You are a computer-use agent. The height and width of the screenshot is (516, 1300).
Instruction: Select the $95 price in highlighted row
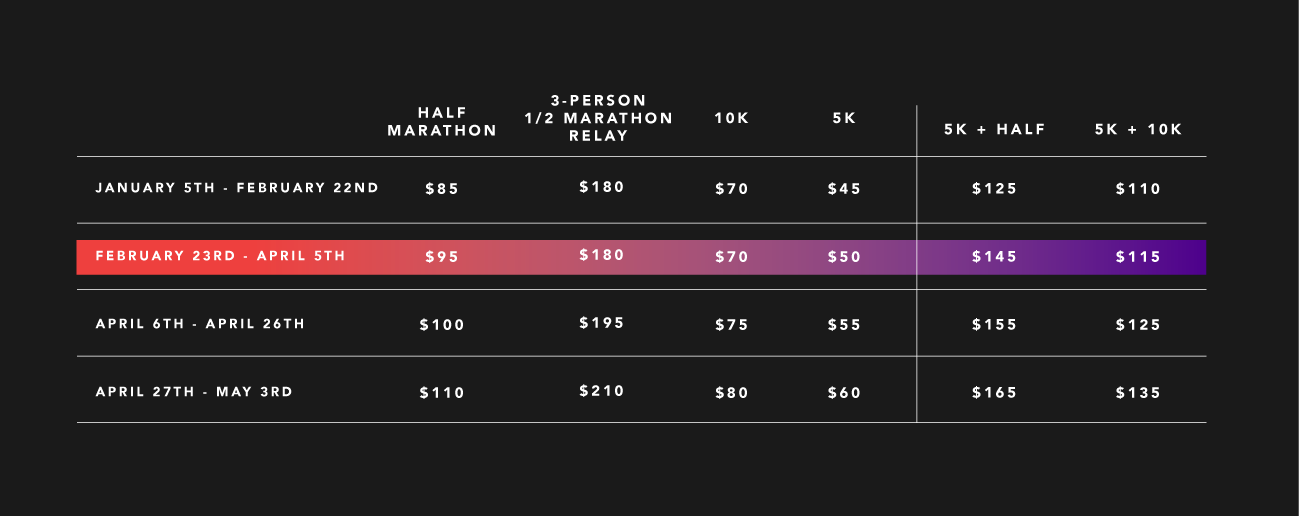(442, 257)
